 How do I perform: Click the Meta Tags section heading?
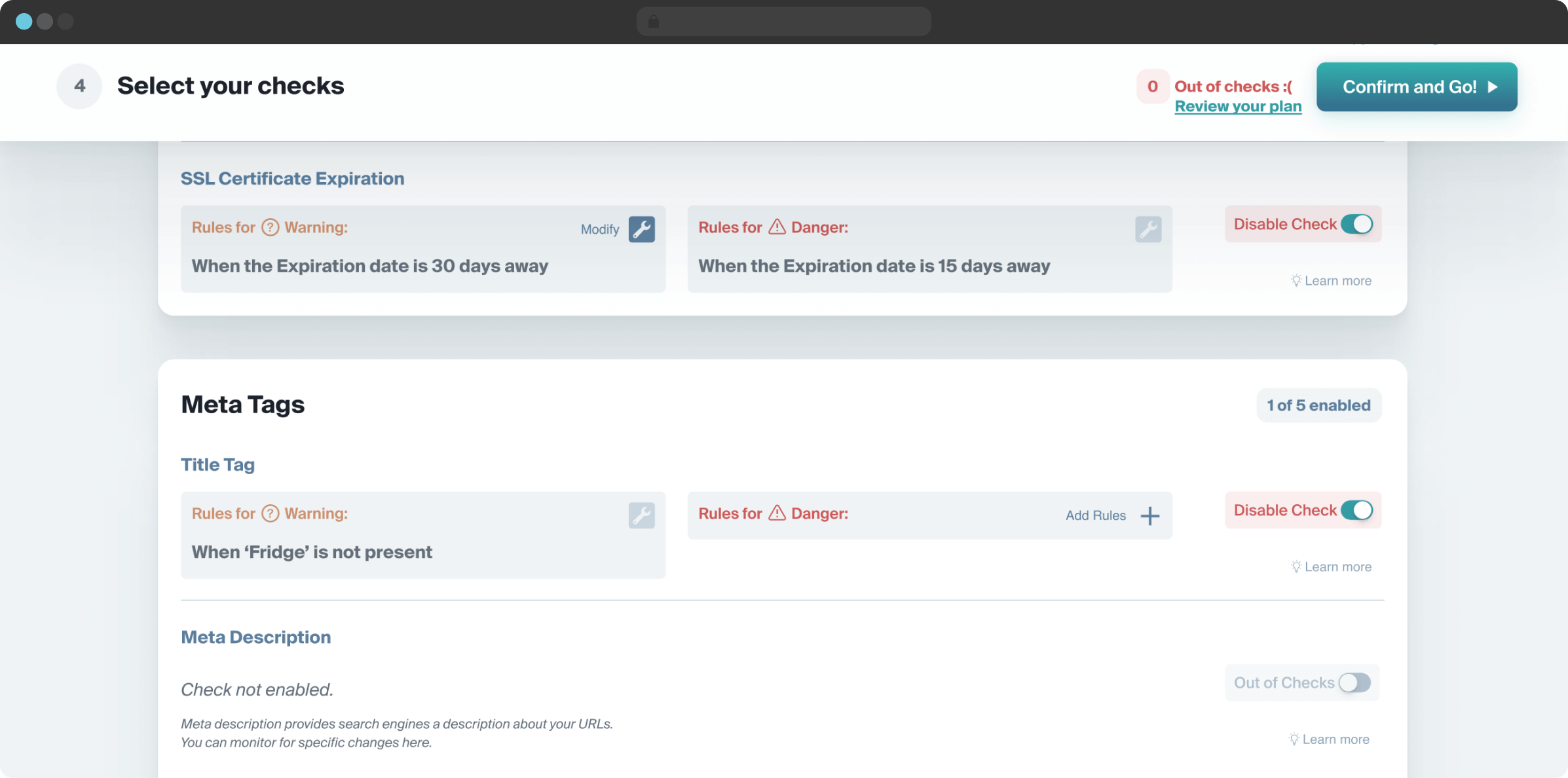coord(242,404)
